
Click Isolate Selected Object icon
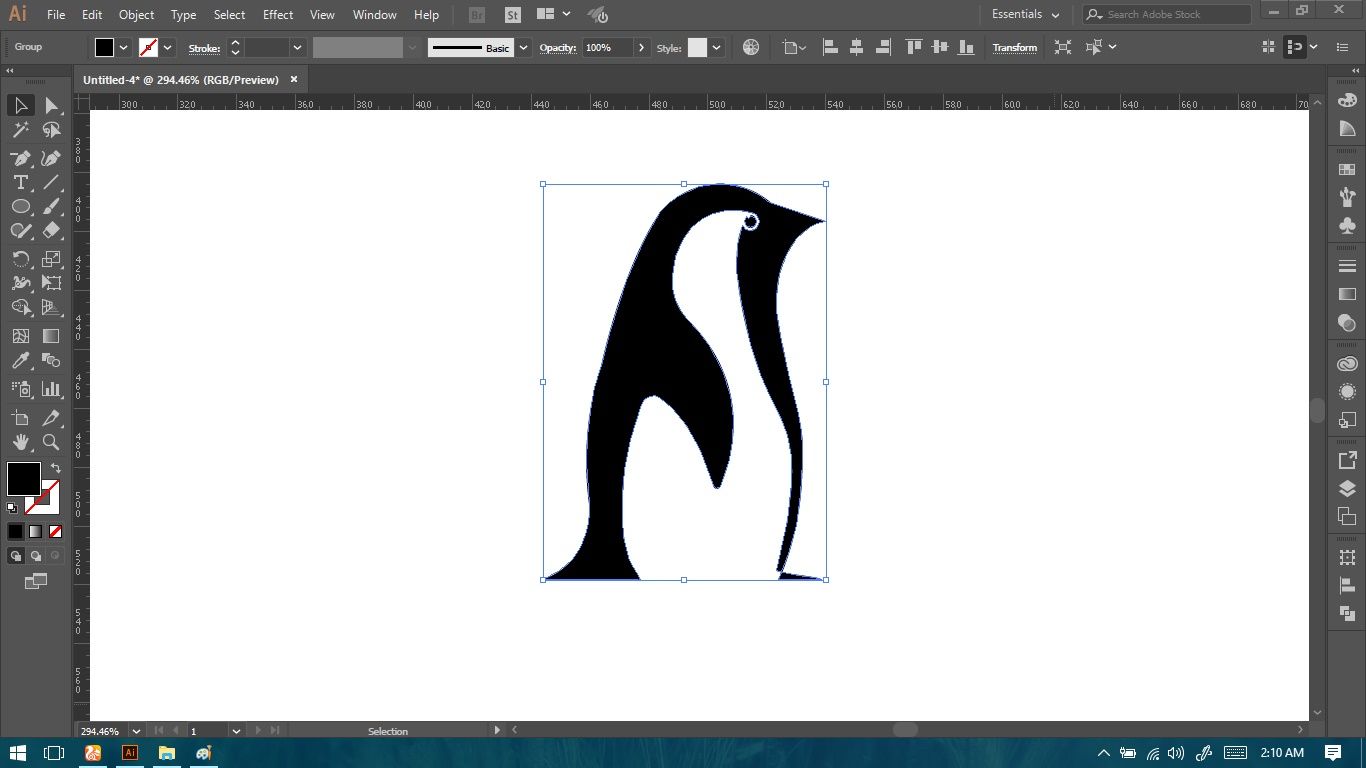pos(1062,47)
